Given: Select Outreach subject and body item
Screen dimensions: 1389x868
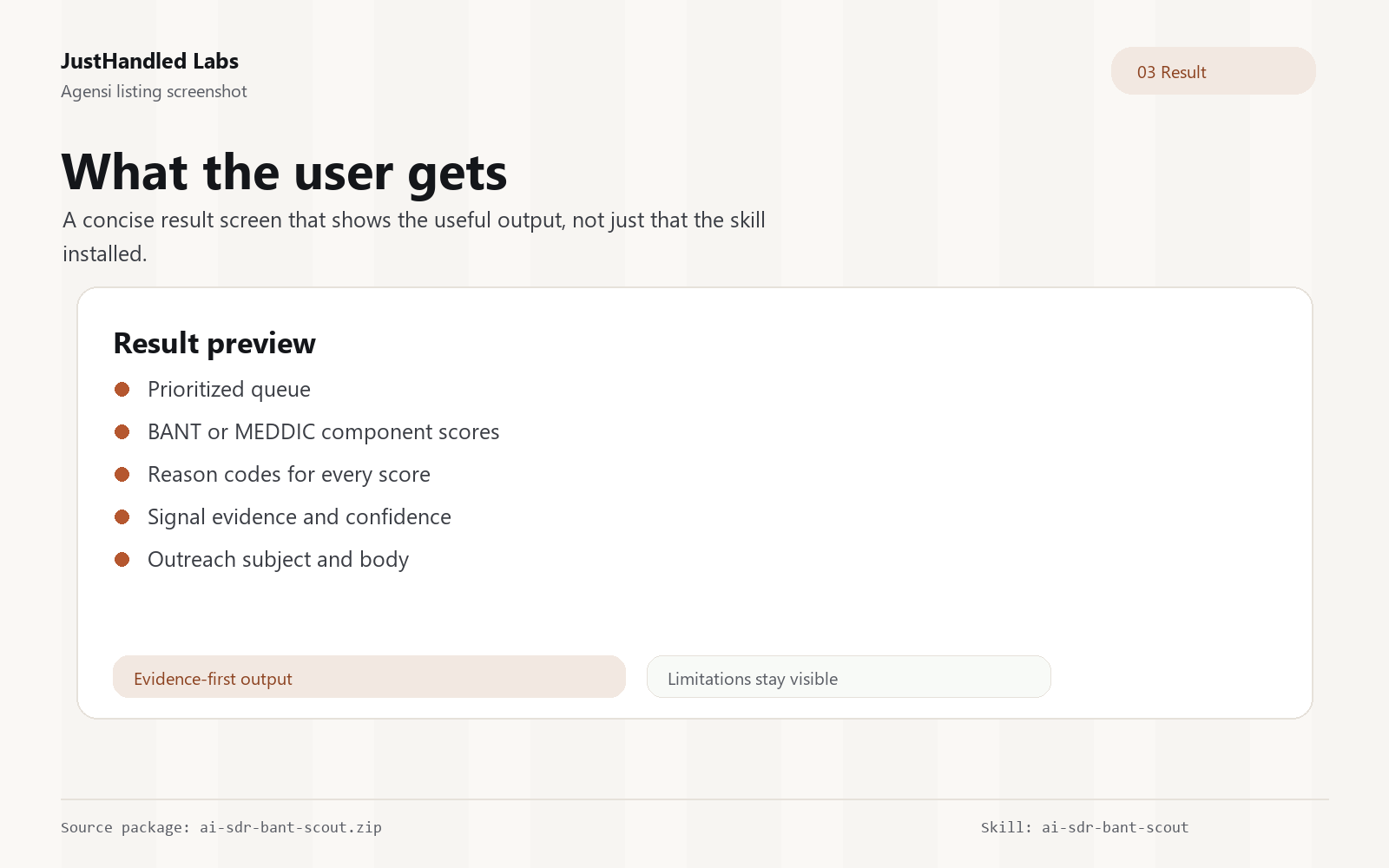Looking at the screenshot, I should (278, 560).
